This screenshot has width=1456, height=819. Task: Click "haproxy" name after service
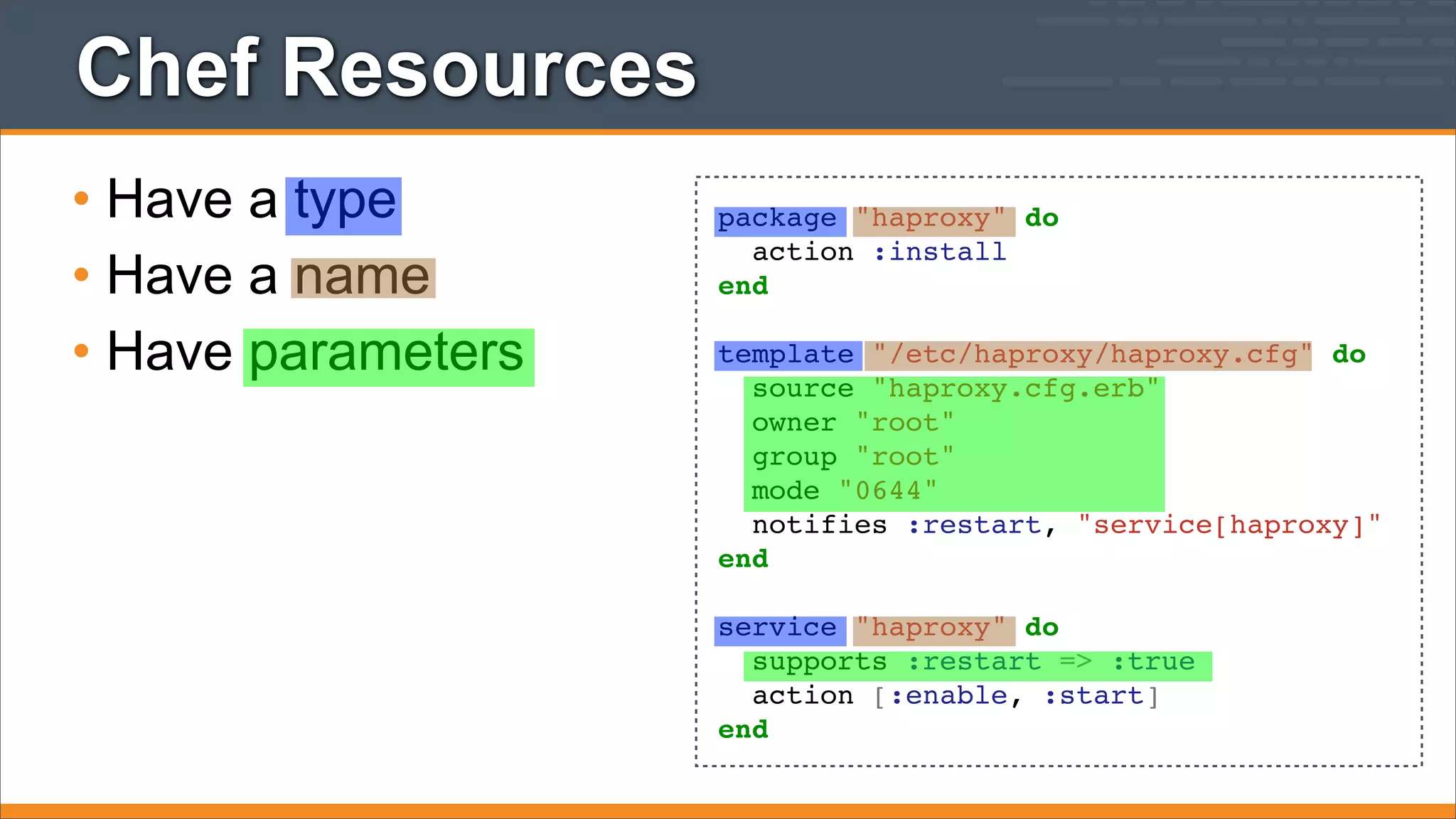pos(933,630)
